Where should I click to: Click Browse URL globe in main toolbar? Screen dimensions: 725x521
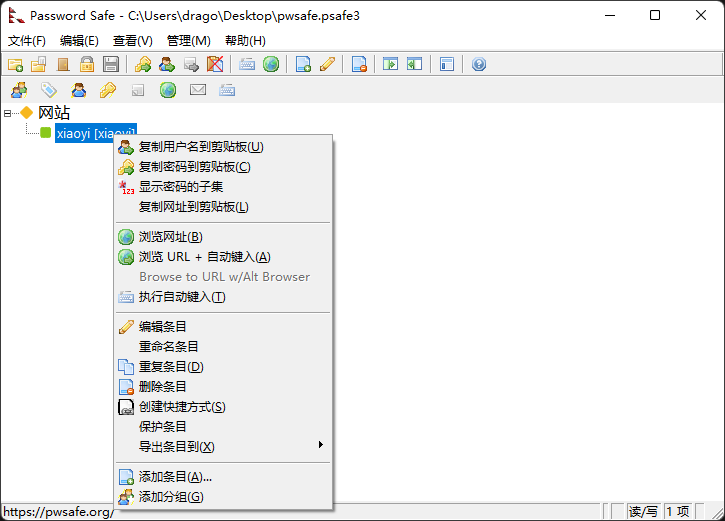[x=271, y=64]
